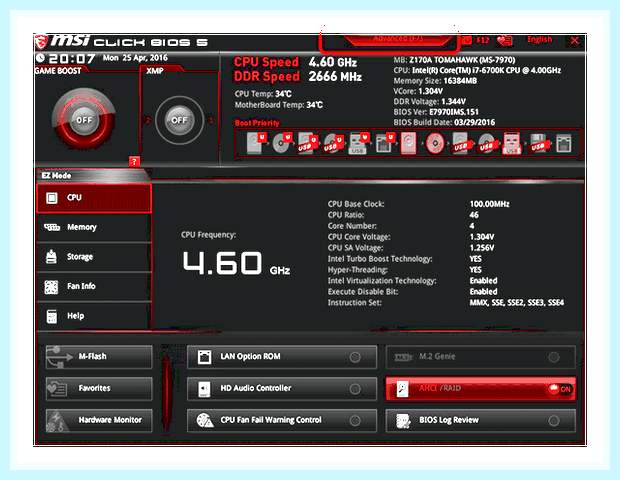Viewport: 620px width, 480px height.
Task: Open the Favorites button
Action: pyautogui.click(x=99, y=388)
